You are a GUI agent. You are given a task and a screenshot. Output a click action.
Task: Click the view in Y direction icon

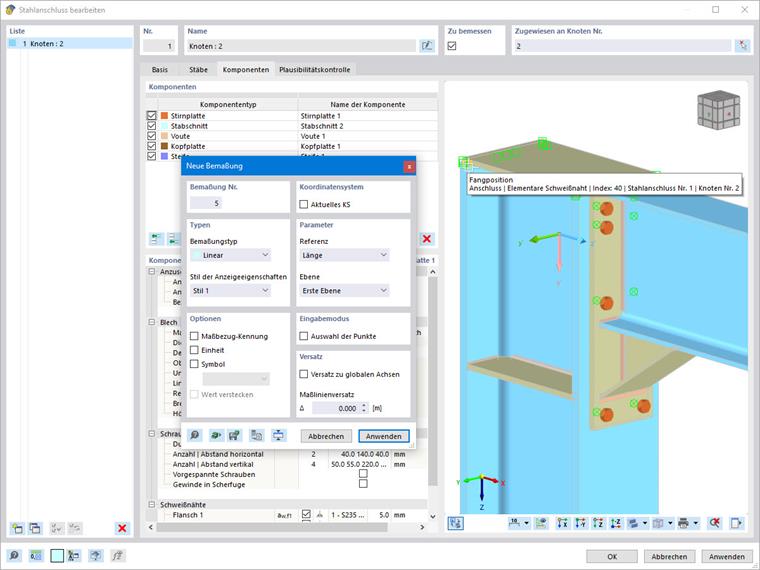[580, 523]
